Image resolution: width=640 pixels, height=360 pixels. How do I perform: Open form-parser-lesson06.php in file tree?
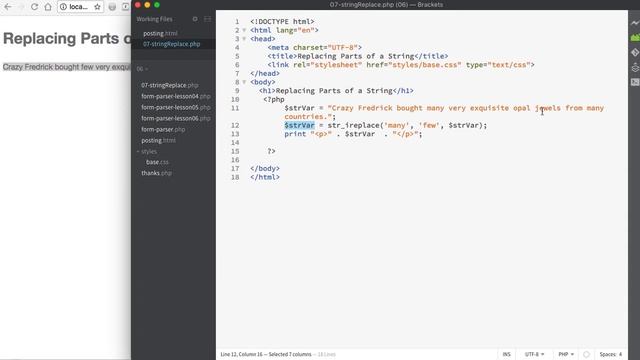click(176, 118)
